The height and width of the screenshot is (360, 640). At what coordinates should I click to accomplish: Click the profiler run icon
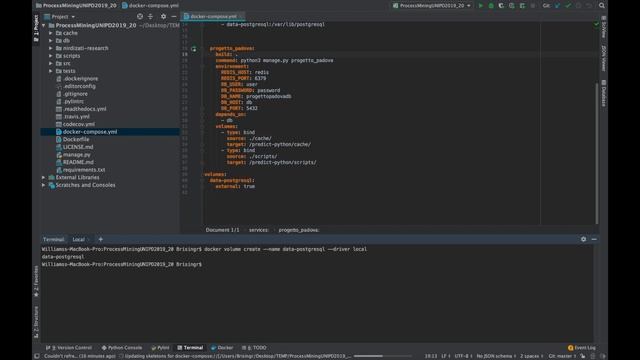tap(512, 6)
